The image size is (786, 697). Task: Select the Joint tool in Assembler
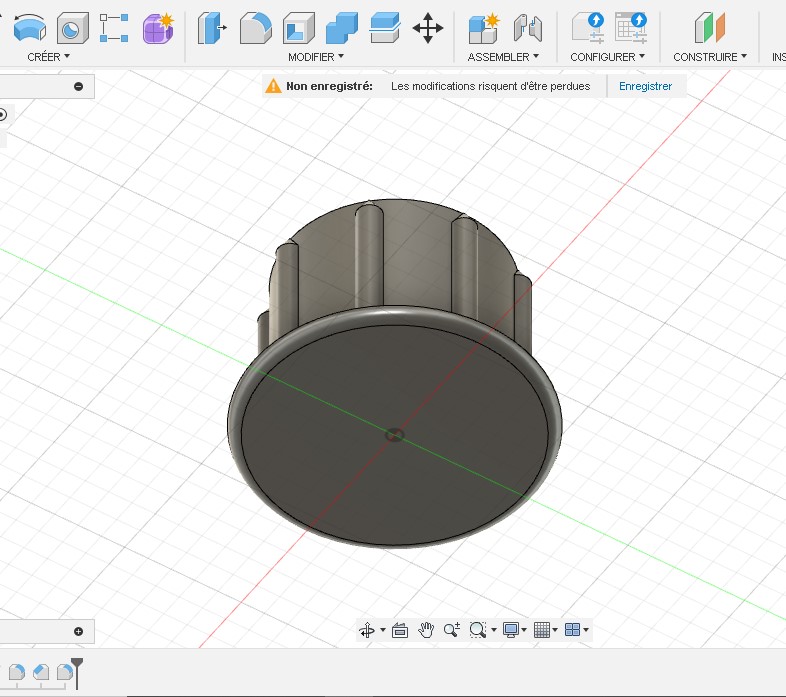tap(528, 28)
